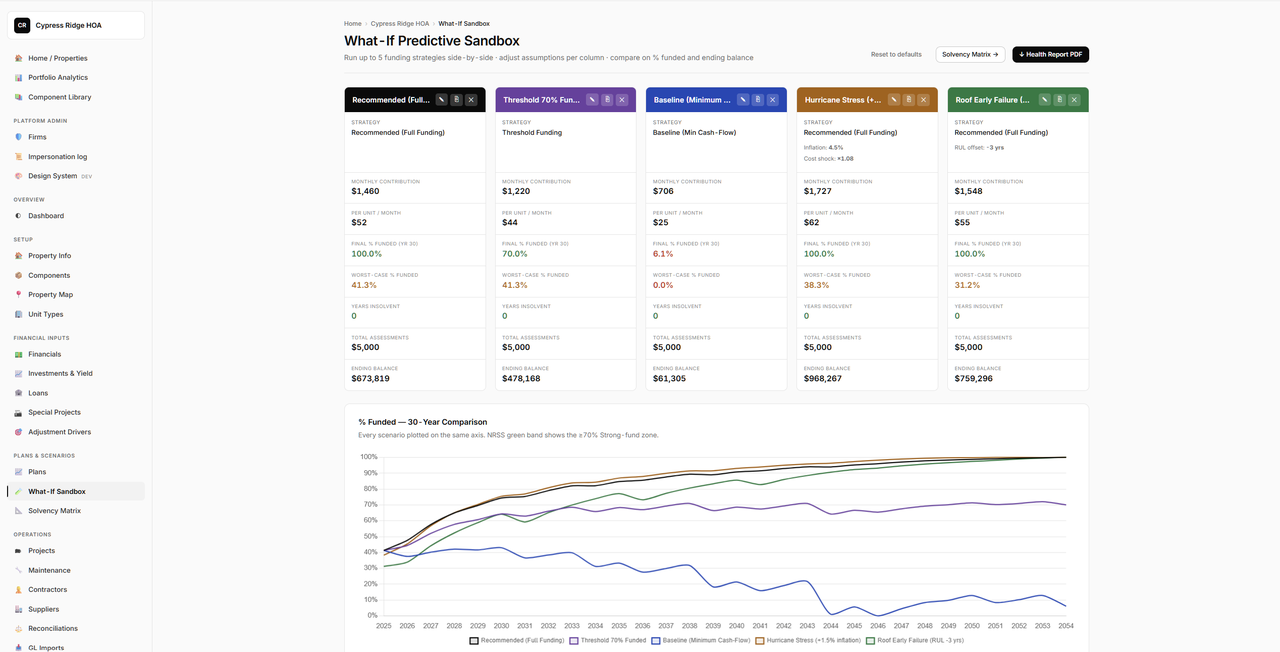Toggle Threshold 70% Funded legend entry

tap(608, 640)
